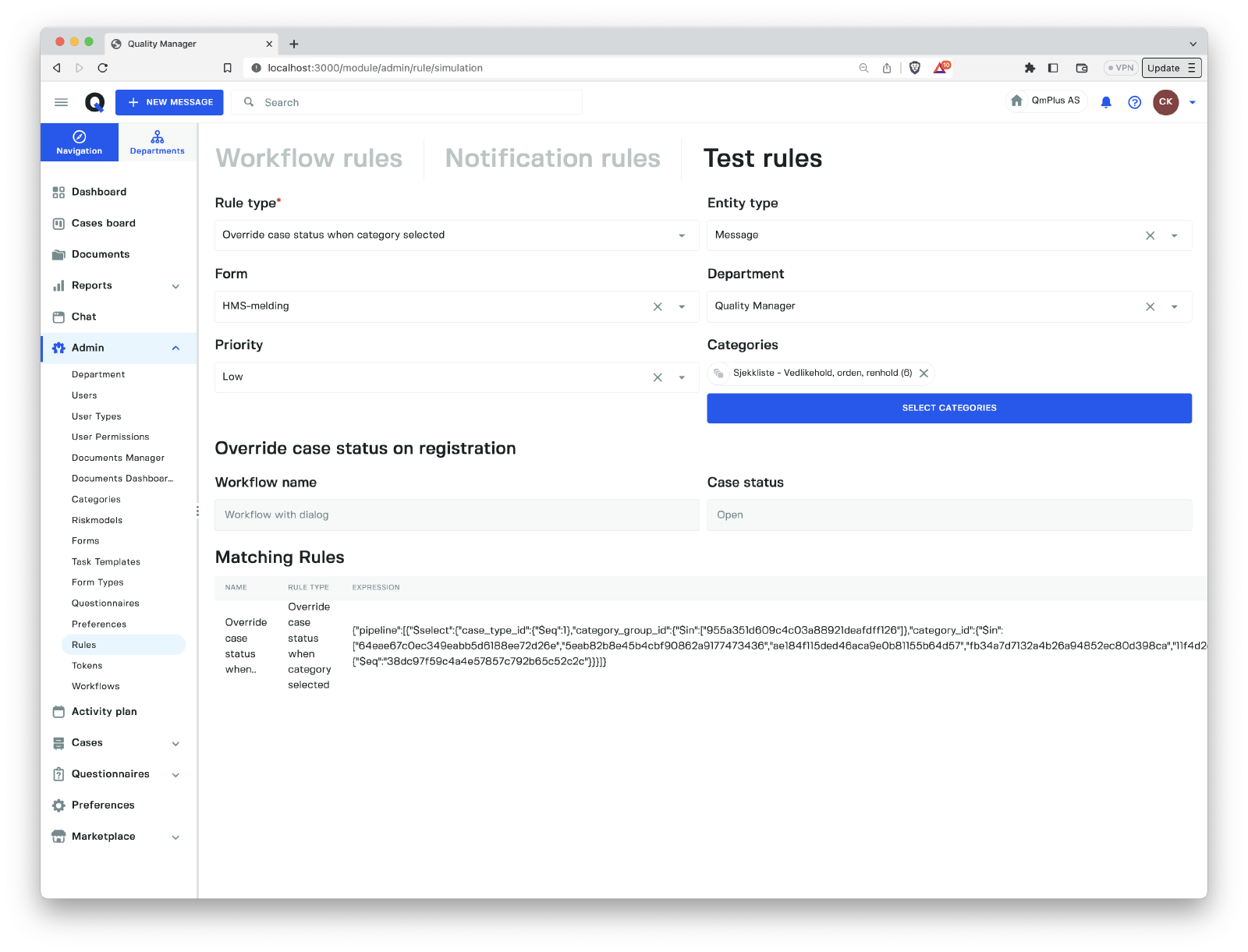Open Dashboard from the sidebar
Viewport: 1248px width, 952px height.
(98, 192)
